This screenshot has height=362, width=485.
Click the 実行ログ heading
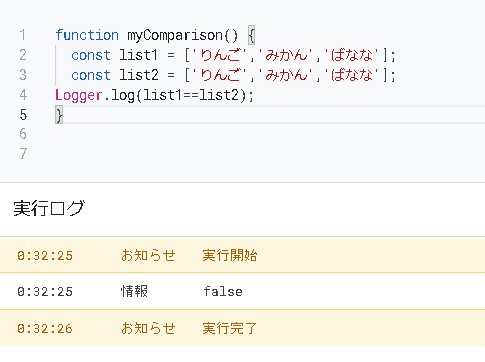49,209
